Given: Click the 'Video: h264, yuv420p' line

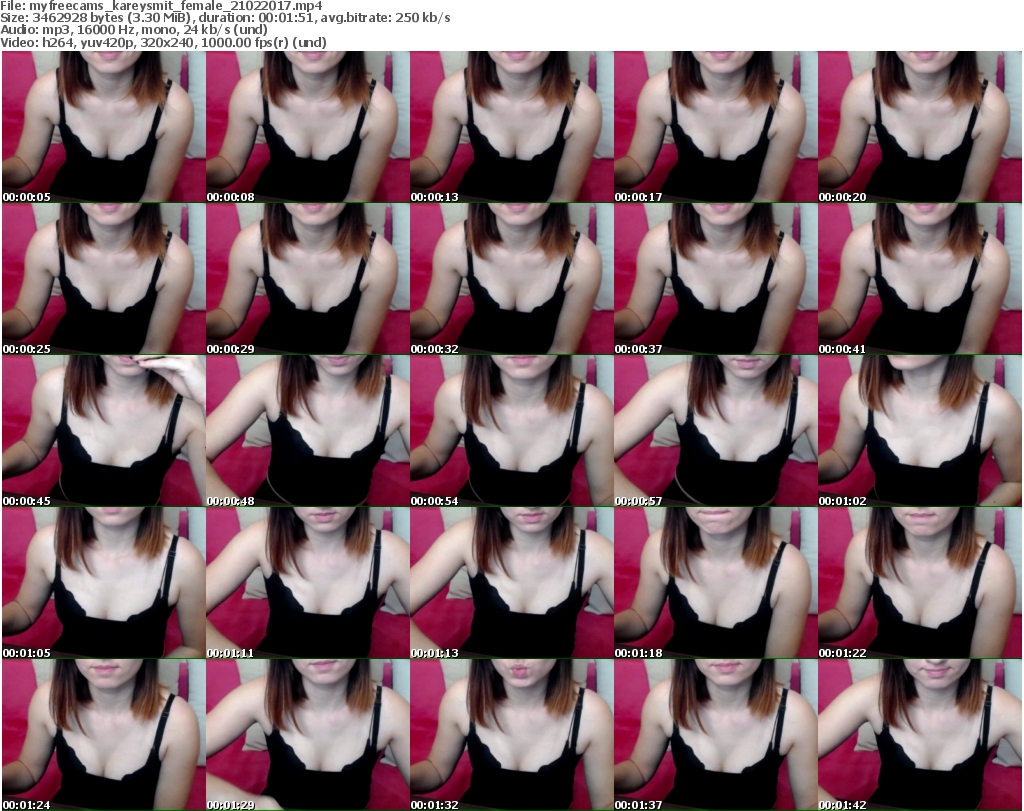Looking at the screenshot, I should click(x=163, y=42).
